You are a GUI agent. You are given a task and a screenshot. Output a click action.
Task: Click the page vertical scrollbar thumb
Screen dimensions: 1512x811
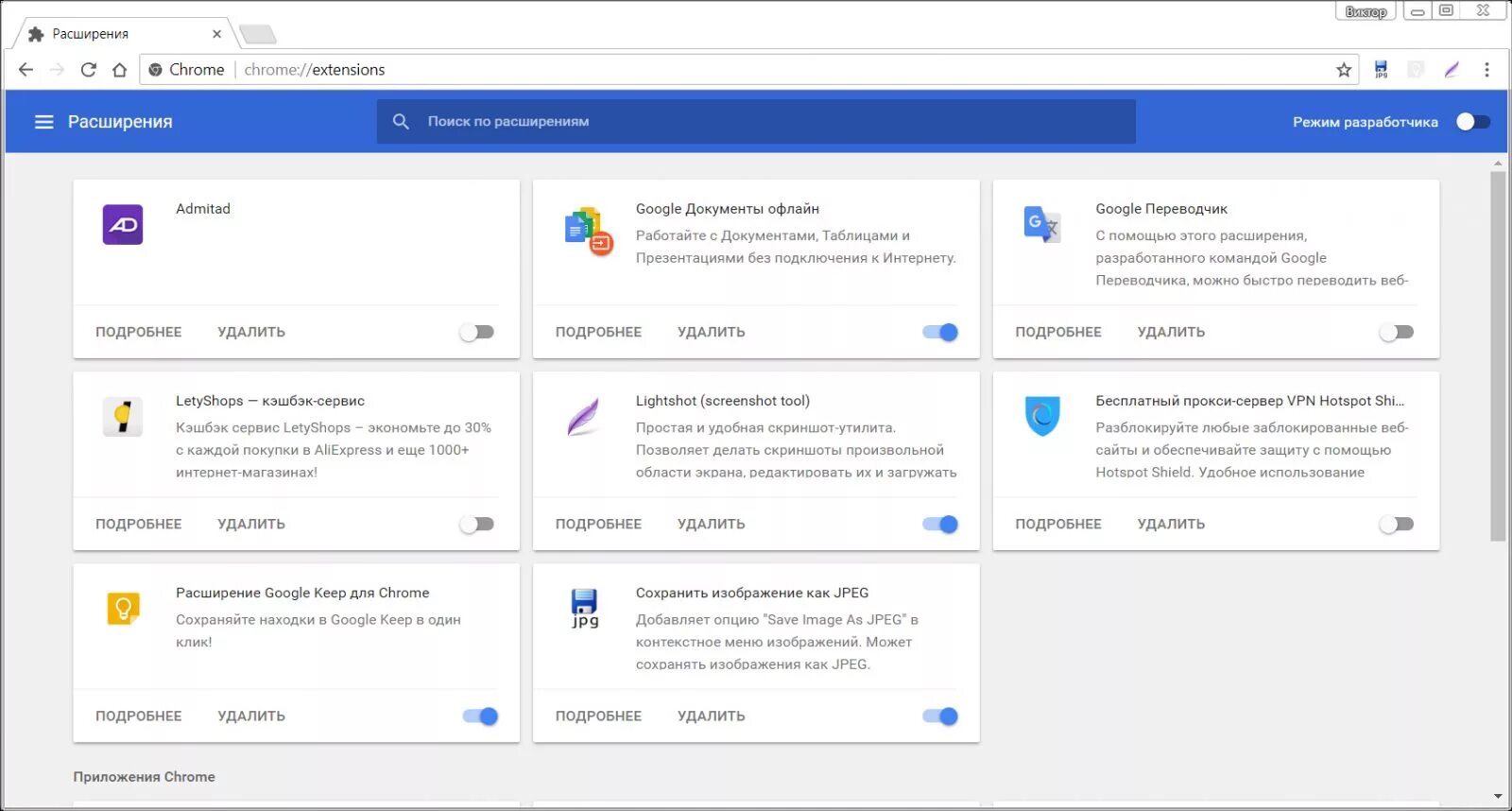click(1498, 356)
